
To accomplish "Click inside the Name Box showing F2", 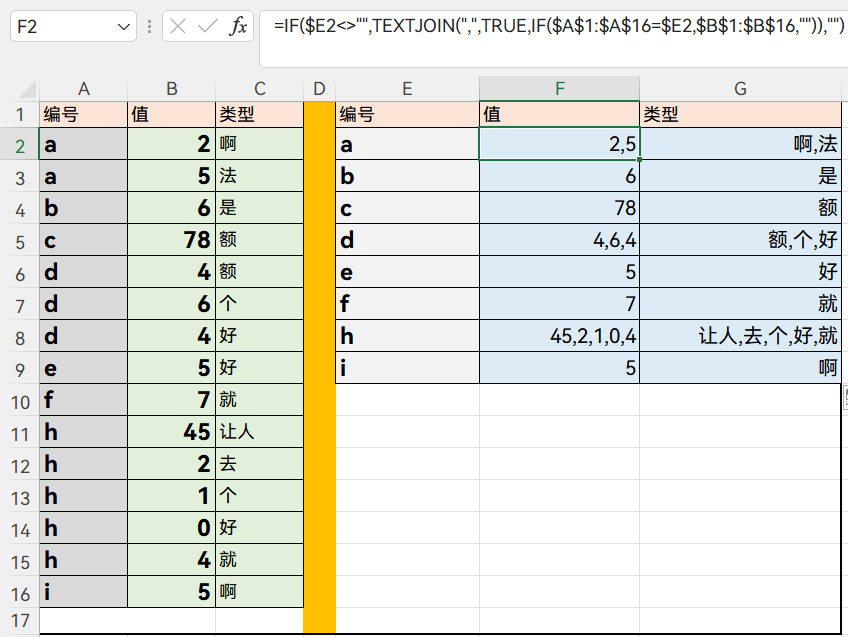I will click(60, 27).
